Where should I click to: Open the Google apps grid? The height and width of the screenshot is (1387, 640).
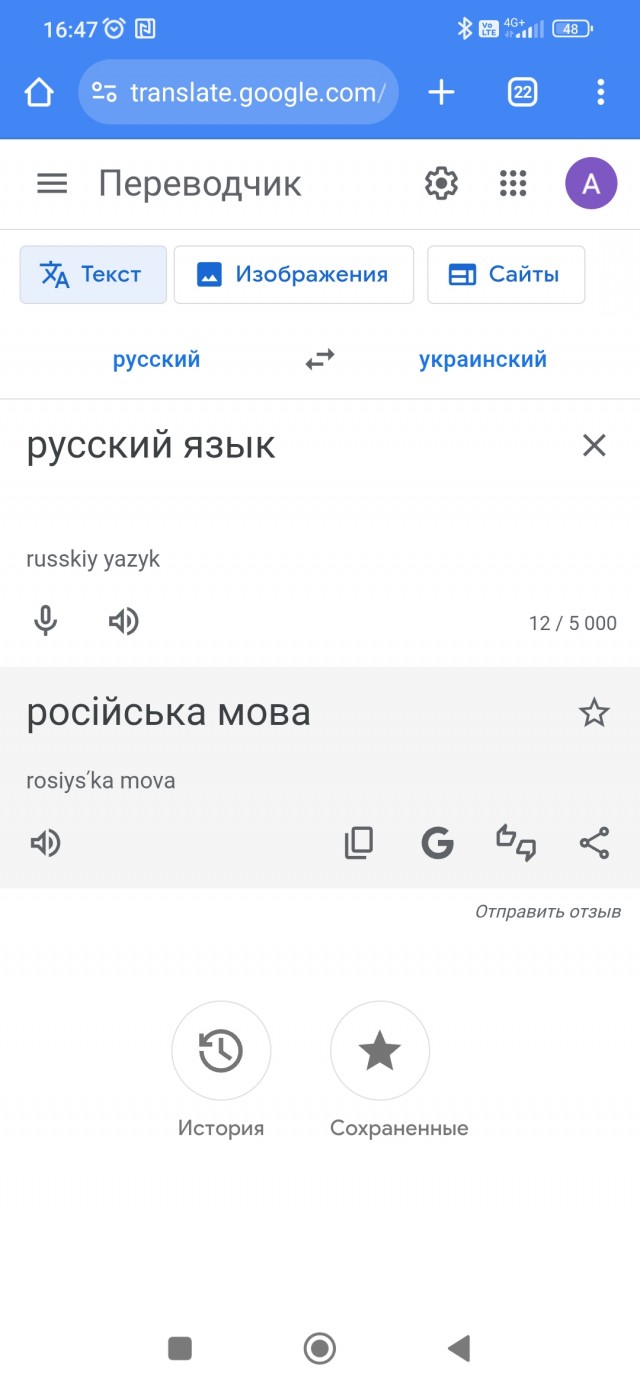click(x=512, y=183)
